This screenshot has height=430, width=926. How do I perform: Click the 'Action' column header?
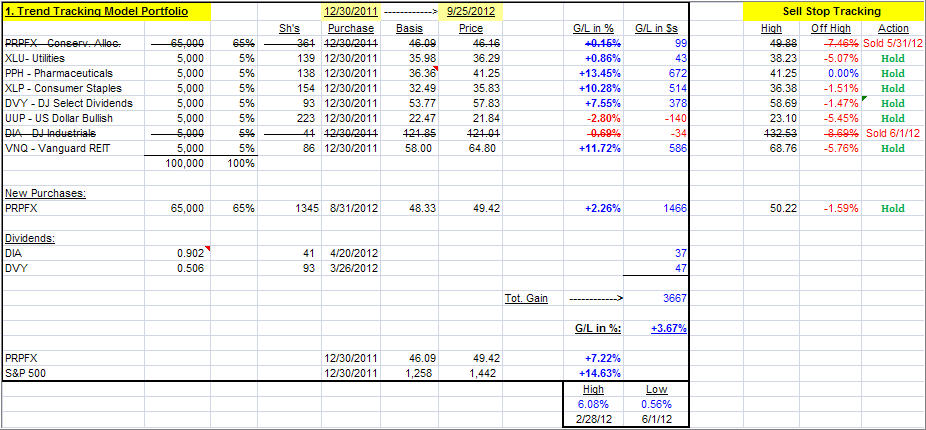coord(893,28)
